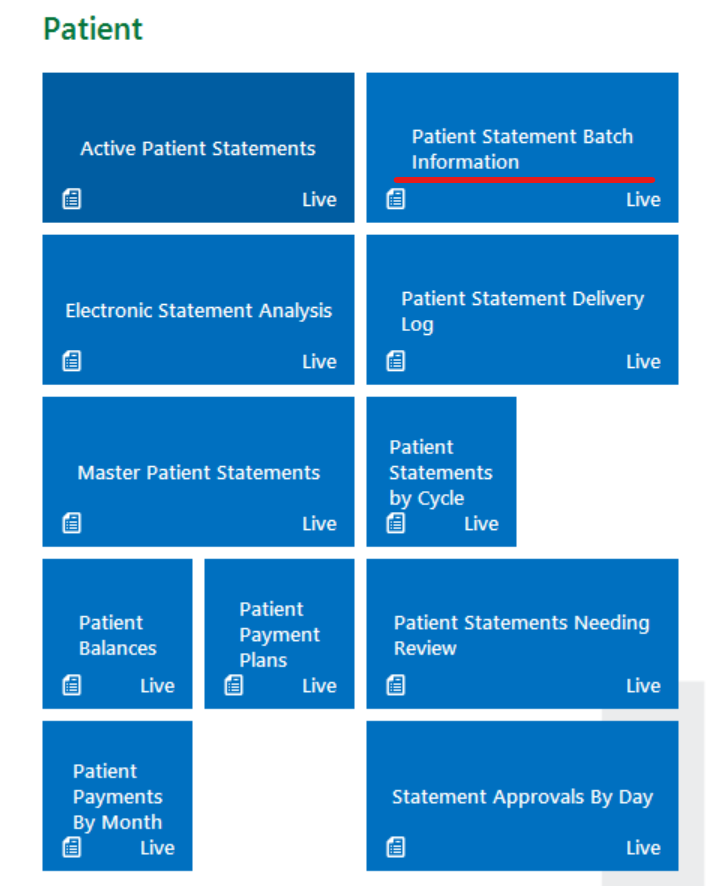Click the report icon on Patient Balances tile
Viewport: 707px width, 886px height.
point(72,685)
